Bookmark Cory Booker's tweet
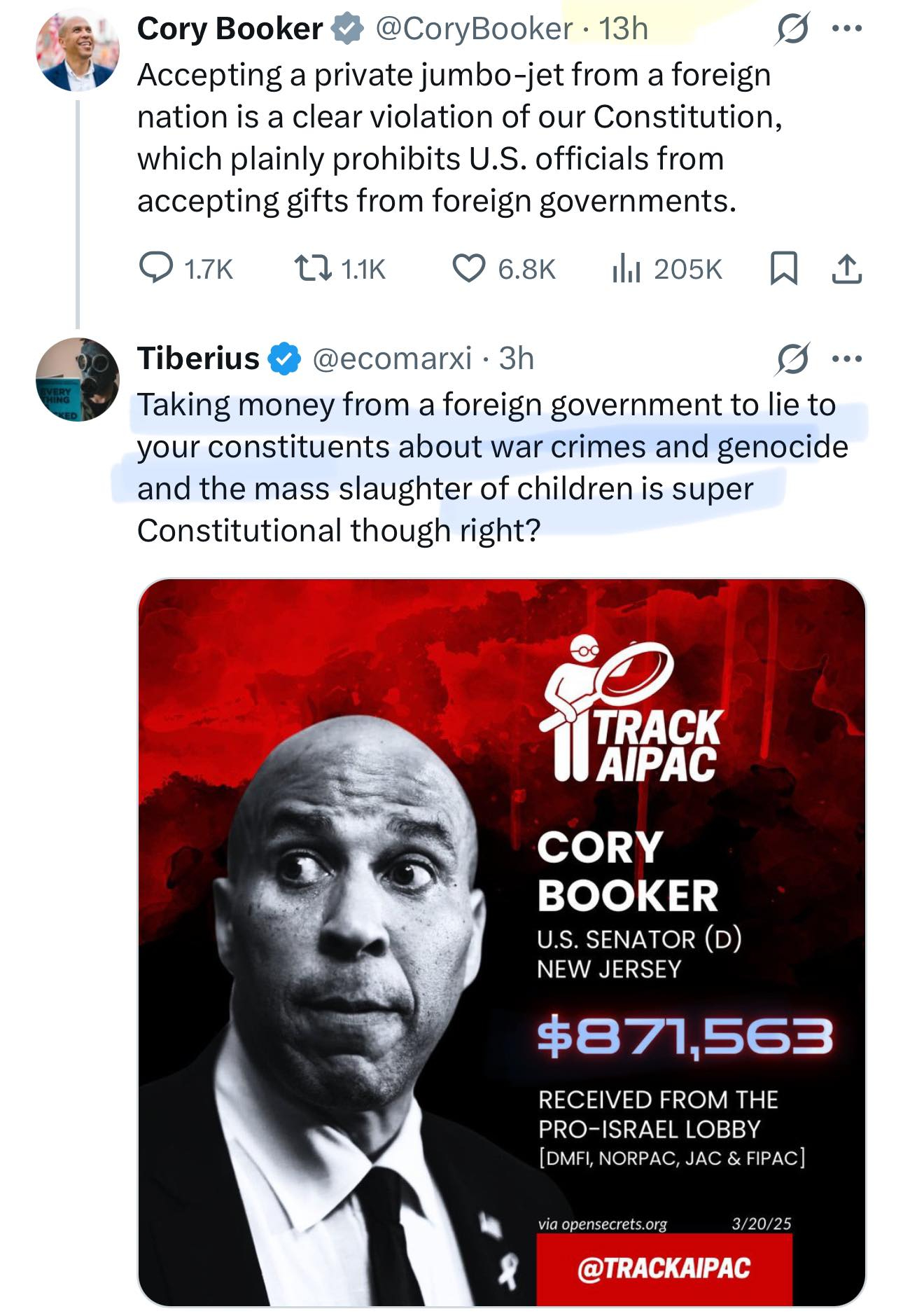903x1316 pixels. (783, 269)
